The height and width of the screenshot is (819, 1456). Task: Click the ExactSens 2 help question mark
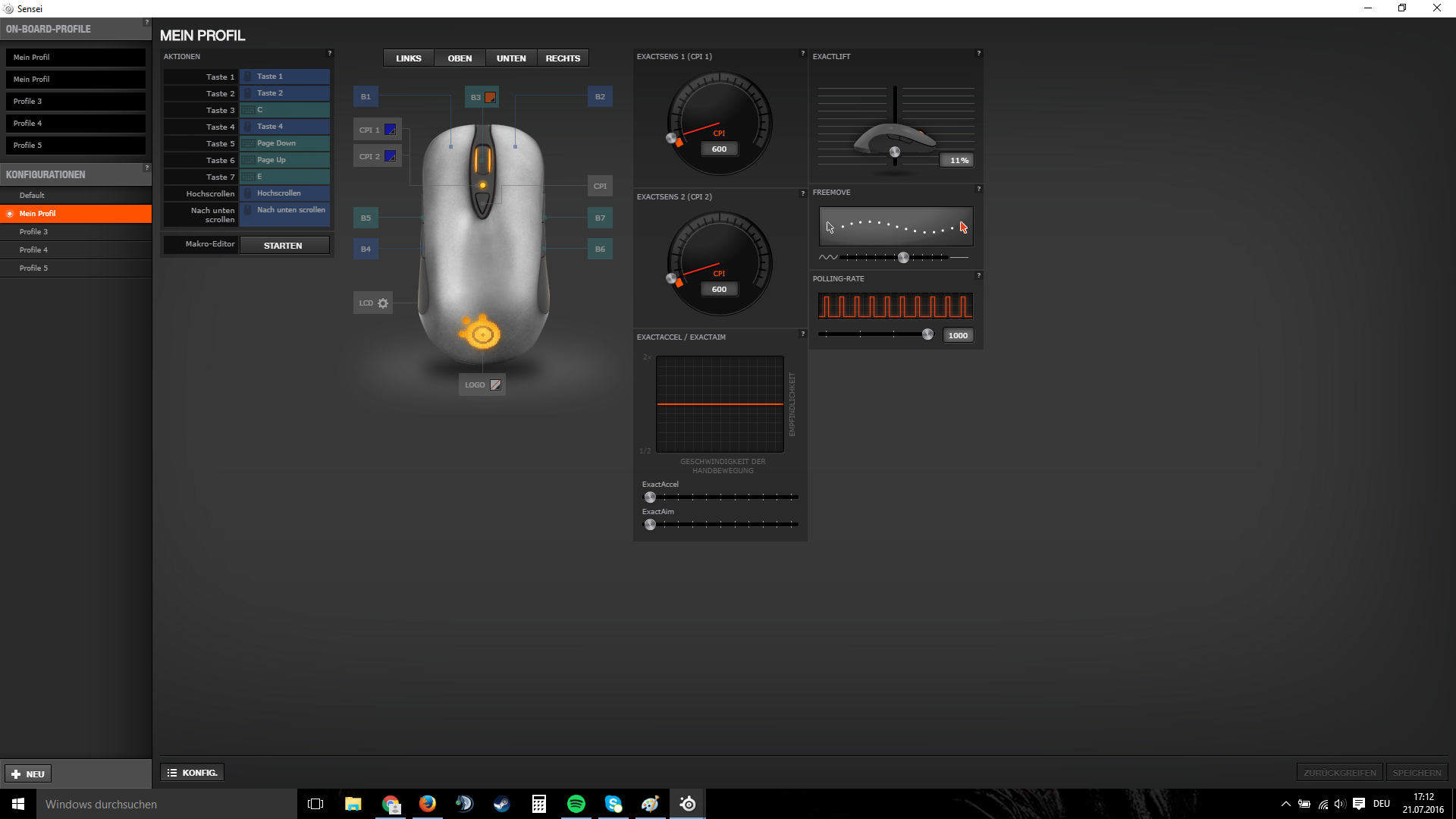802,193
